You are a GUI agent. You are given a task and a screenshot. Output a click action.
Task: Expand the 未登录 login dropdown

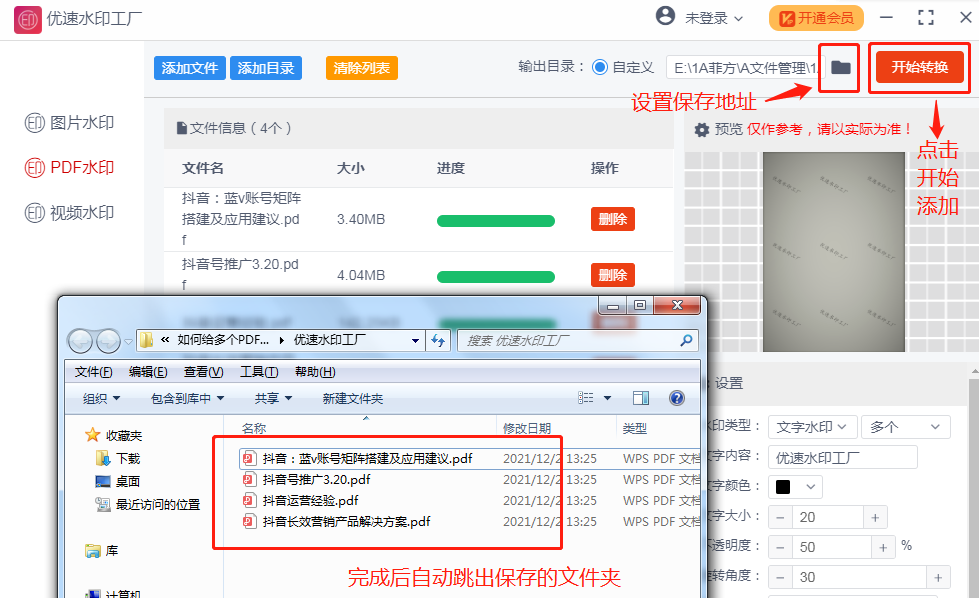tap(714, 18)
